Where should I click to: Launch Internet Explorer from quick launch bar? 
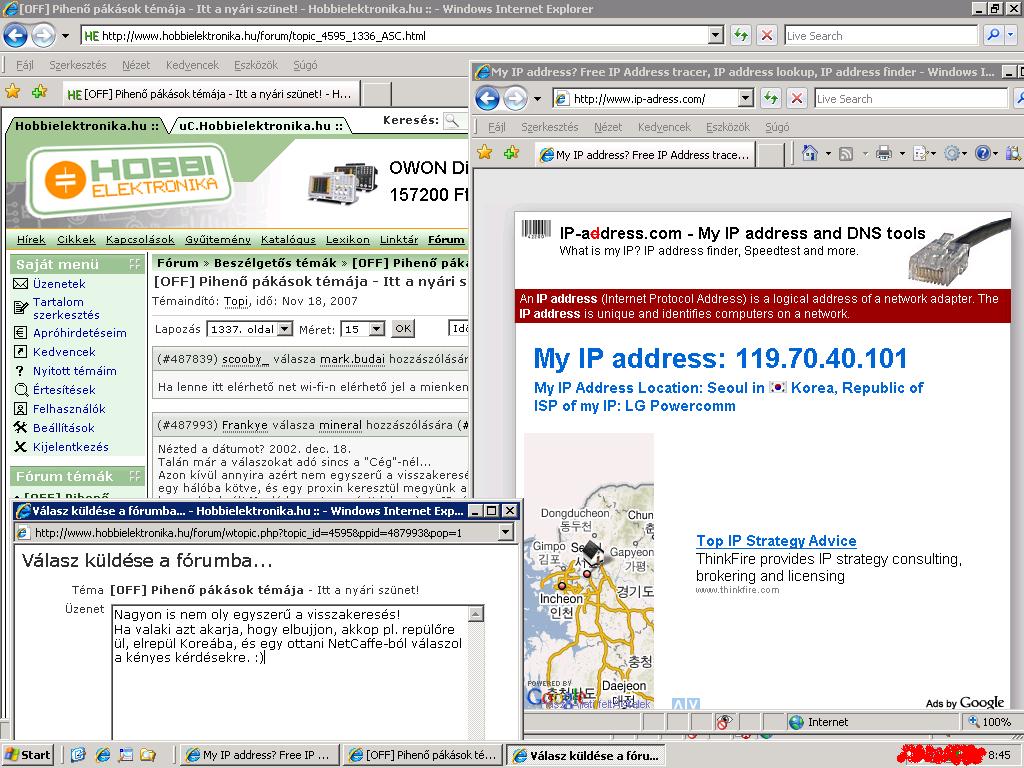coord(103,755)
